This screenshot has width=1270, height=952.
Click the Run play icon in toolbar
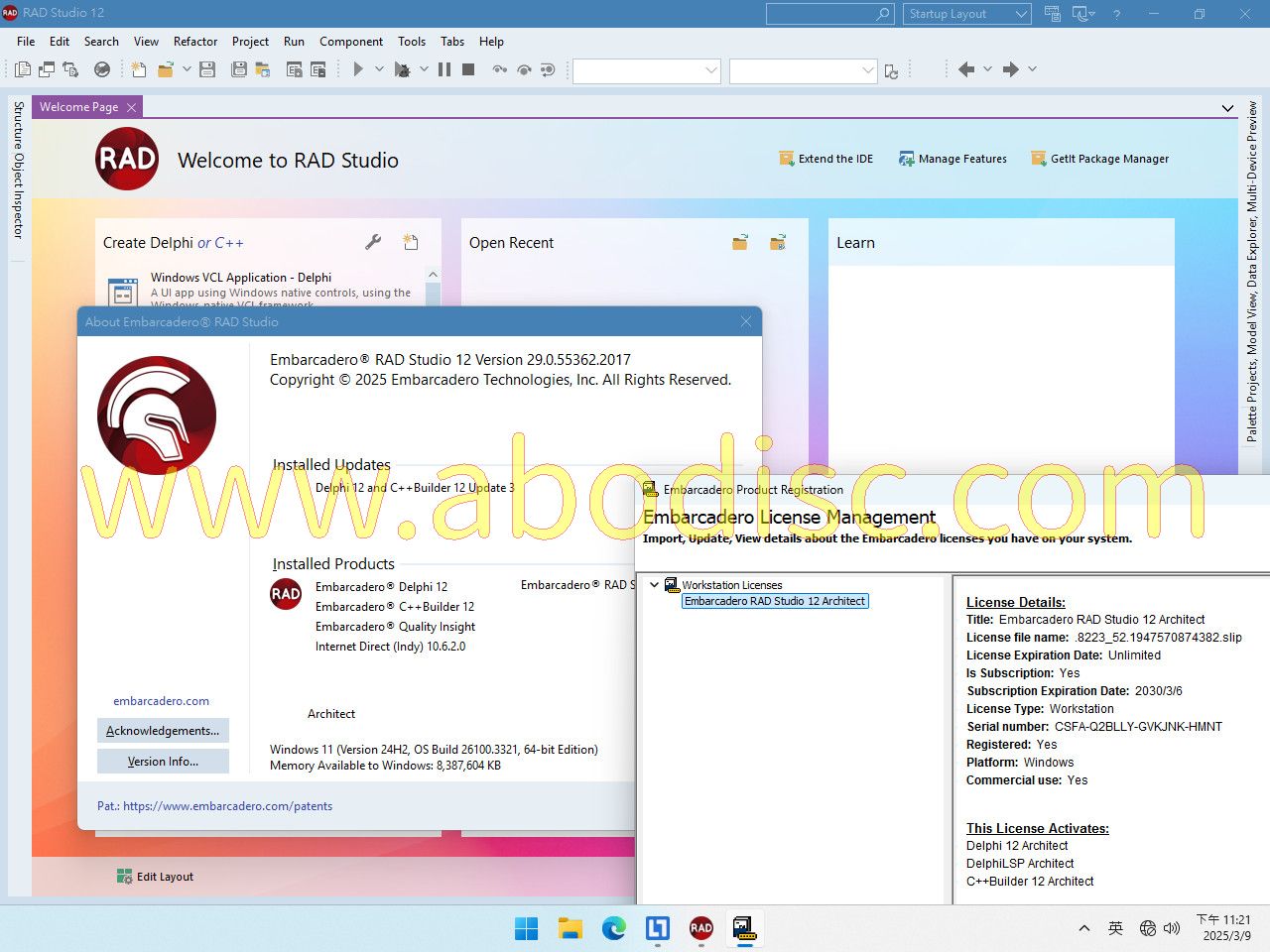[358, 69]
